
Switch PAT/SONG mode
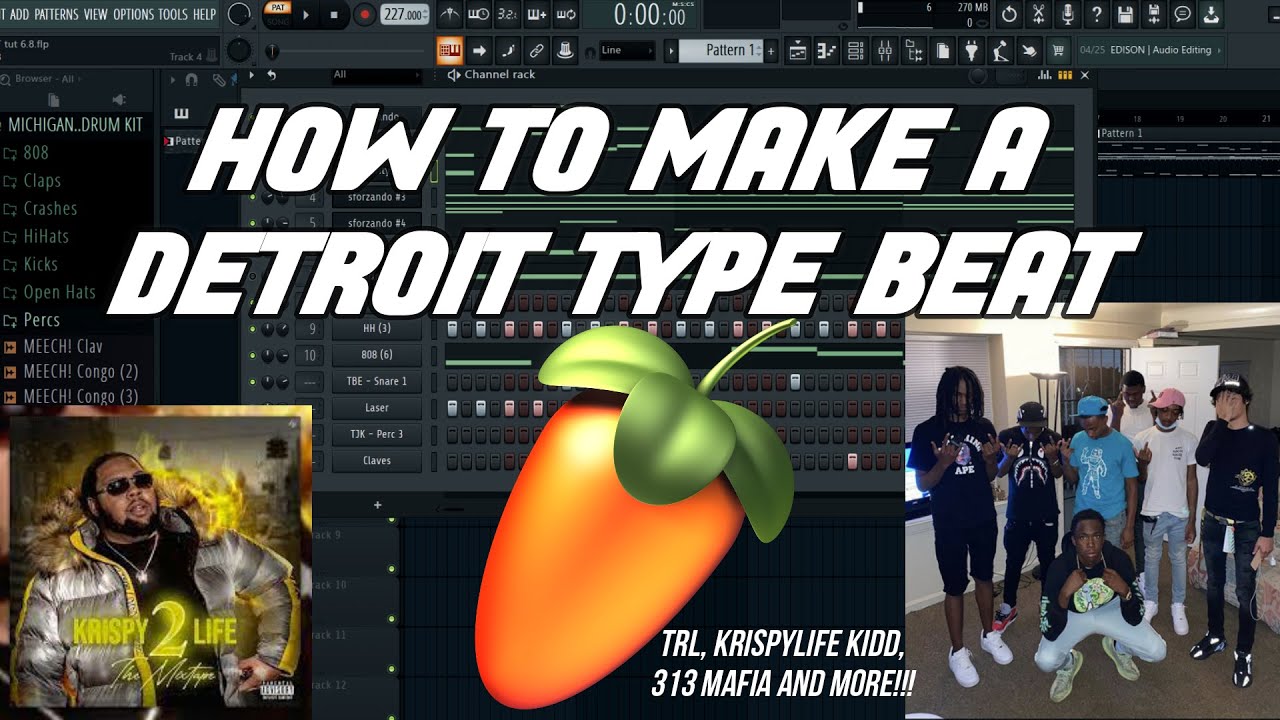pyautogui.click(x=277, y=14)
